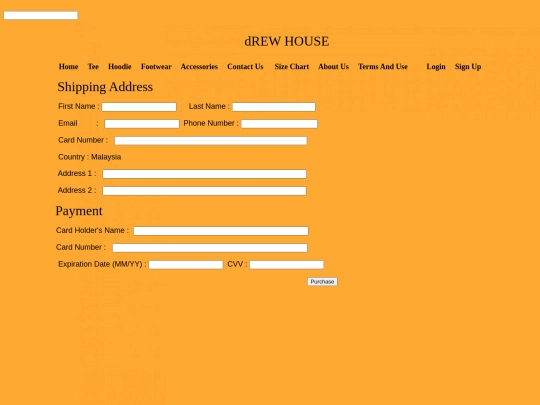Image resolution: width=540 pixels, height=405 pixels.
Task: Browse the Footwear section
Action: 156,66
